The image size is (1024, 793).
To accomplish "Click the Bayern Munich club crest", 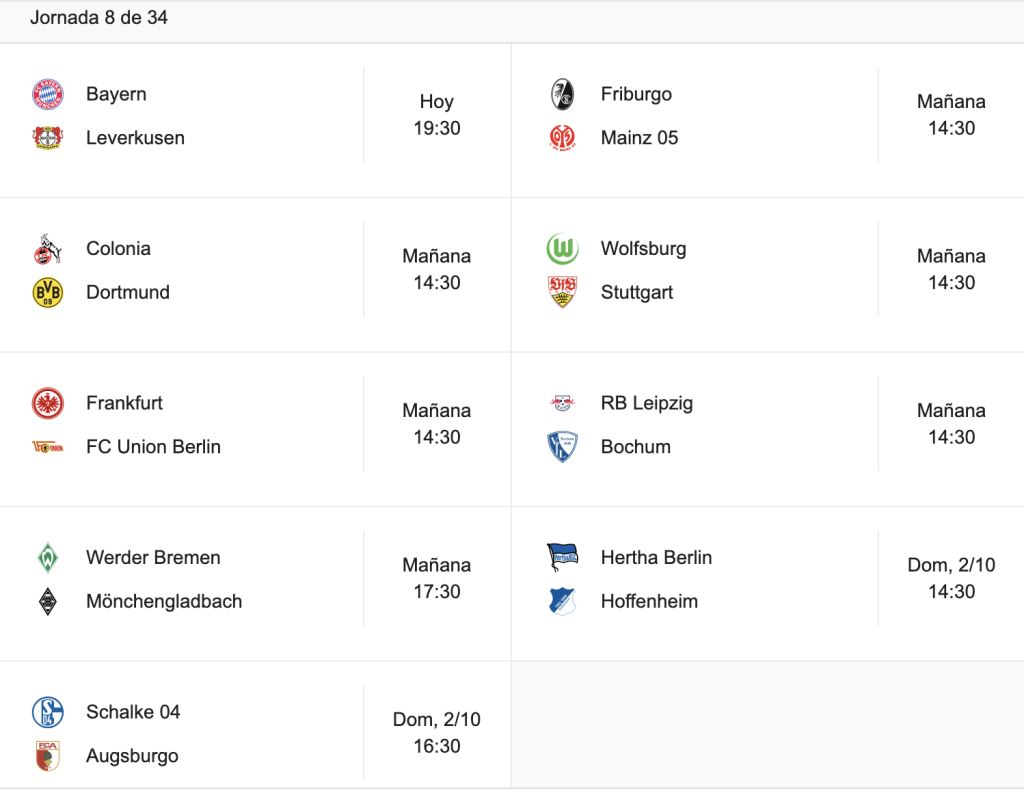I will [48, 94].
